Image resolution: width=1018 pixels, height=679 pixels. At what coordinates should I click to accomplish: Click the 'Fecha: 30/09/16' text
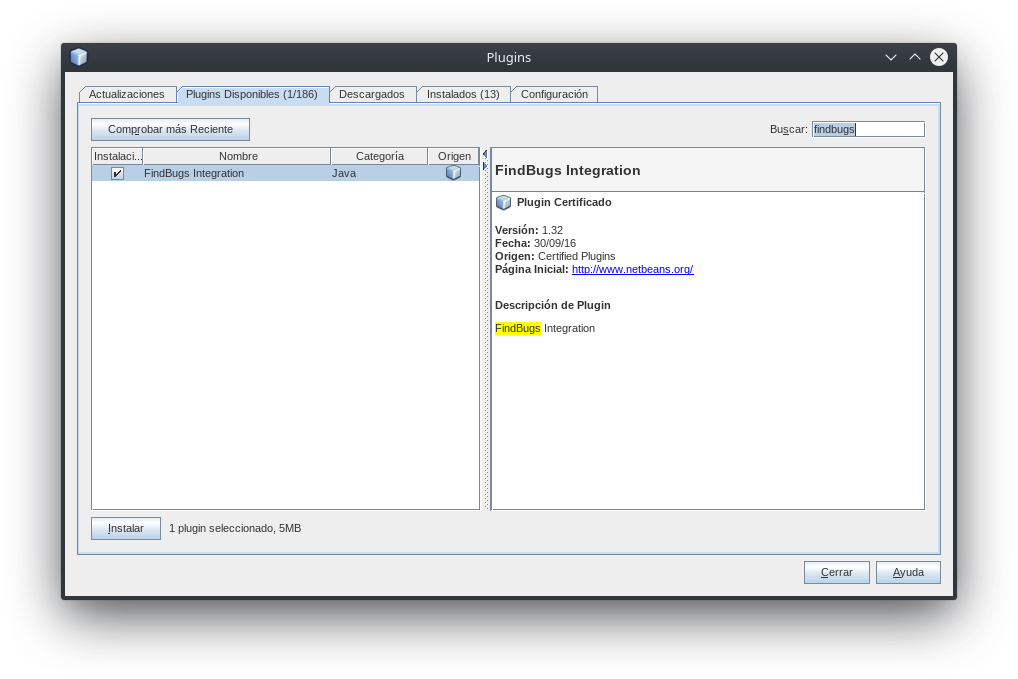[x=535, y=243]
